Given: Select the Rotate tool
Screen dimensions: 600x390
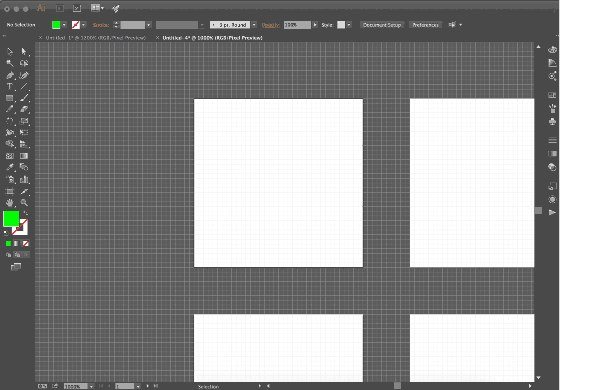Looking at the screenshot, I should (10, 121).
